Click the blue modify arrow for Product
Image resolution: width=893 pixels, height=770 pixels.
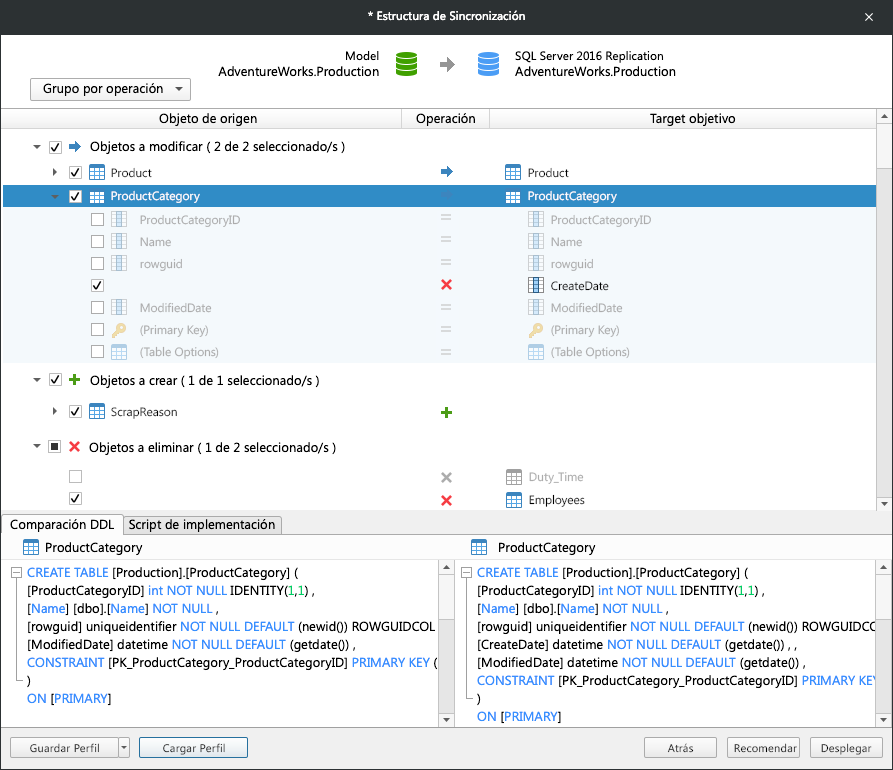[446, 171]
